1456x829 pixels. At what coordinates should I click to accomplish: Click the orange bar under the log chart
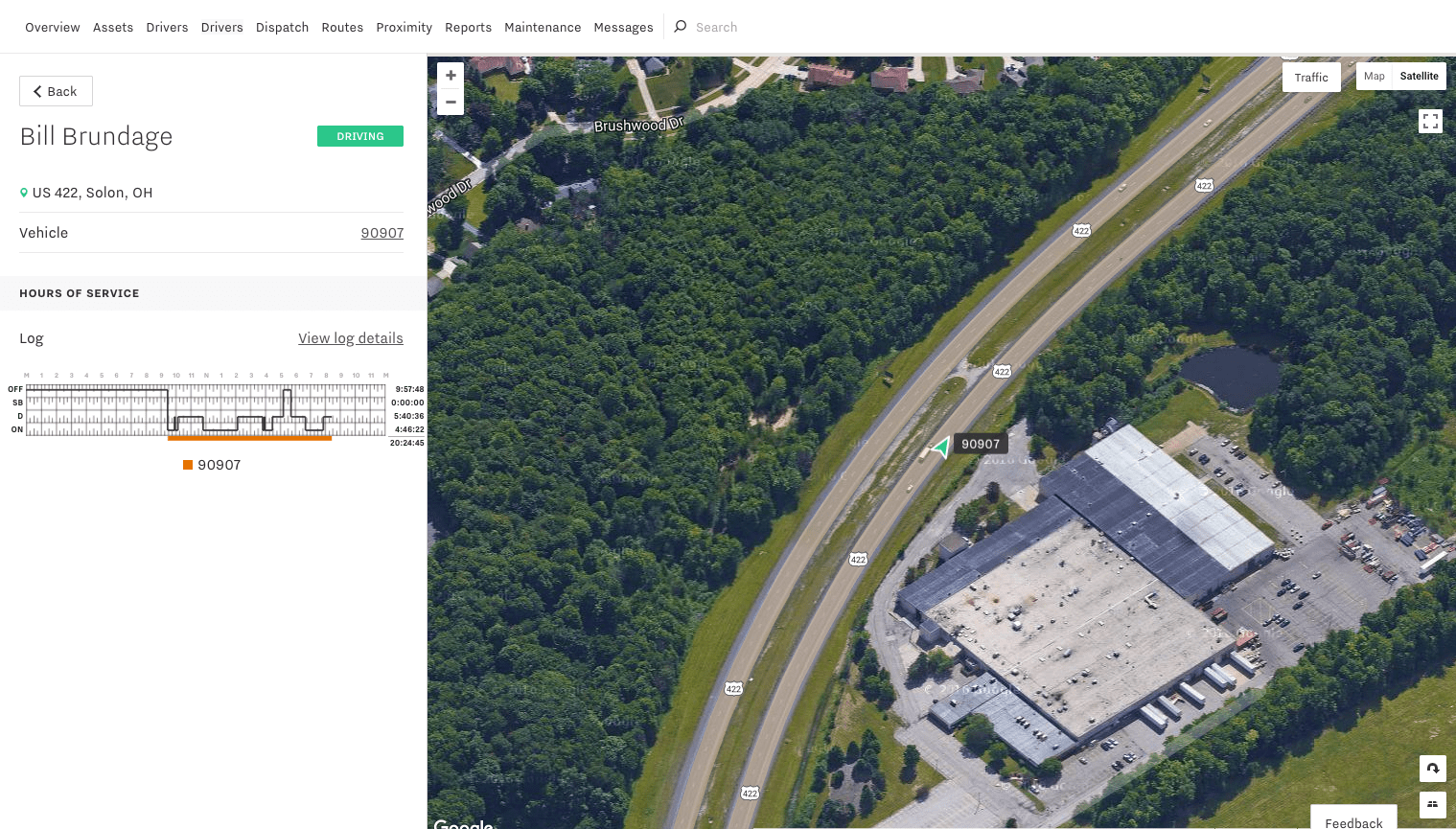pos(249,438)
